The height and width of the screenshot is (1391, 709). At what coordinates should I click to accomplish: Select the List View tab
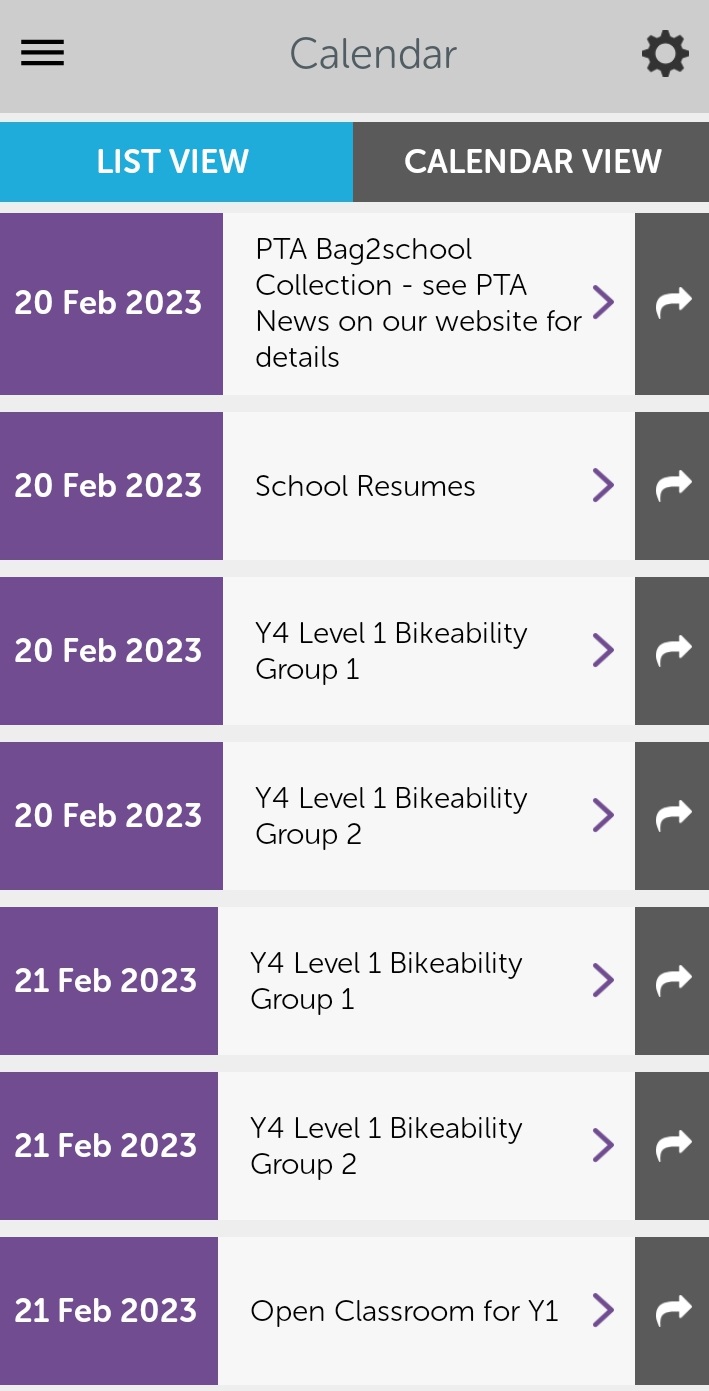coord(176,162)
